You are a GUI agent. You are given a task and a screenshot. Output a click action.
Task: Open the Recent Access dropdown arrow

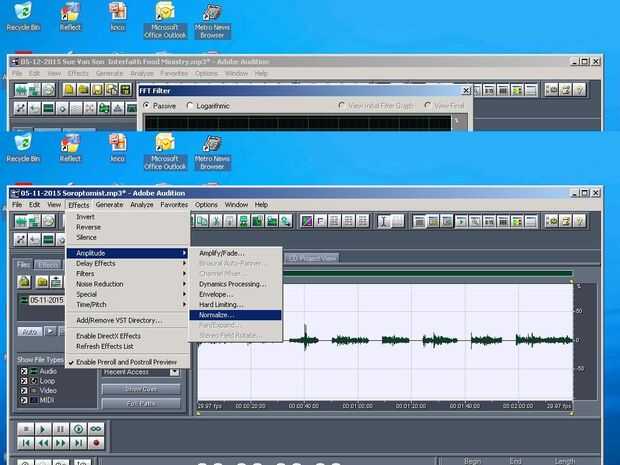tap(174, 372)
